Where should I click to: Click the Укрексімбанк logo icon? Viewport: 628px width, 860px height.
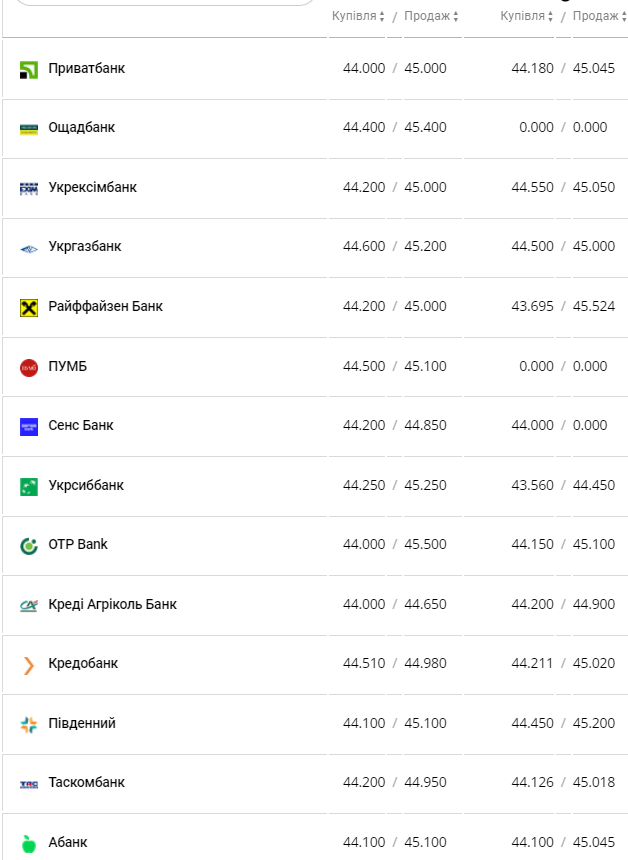[x=28, y=188]
